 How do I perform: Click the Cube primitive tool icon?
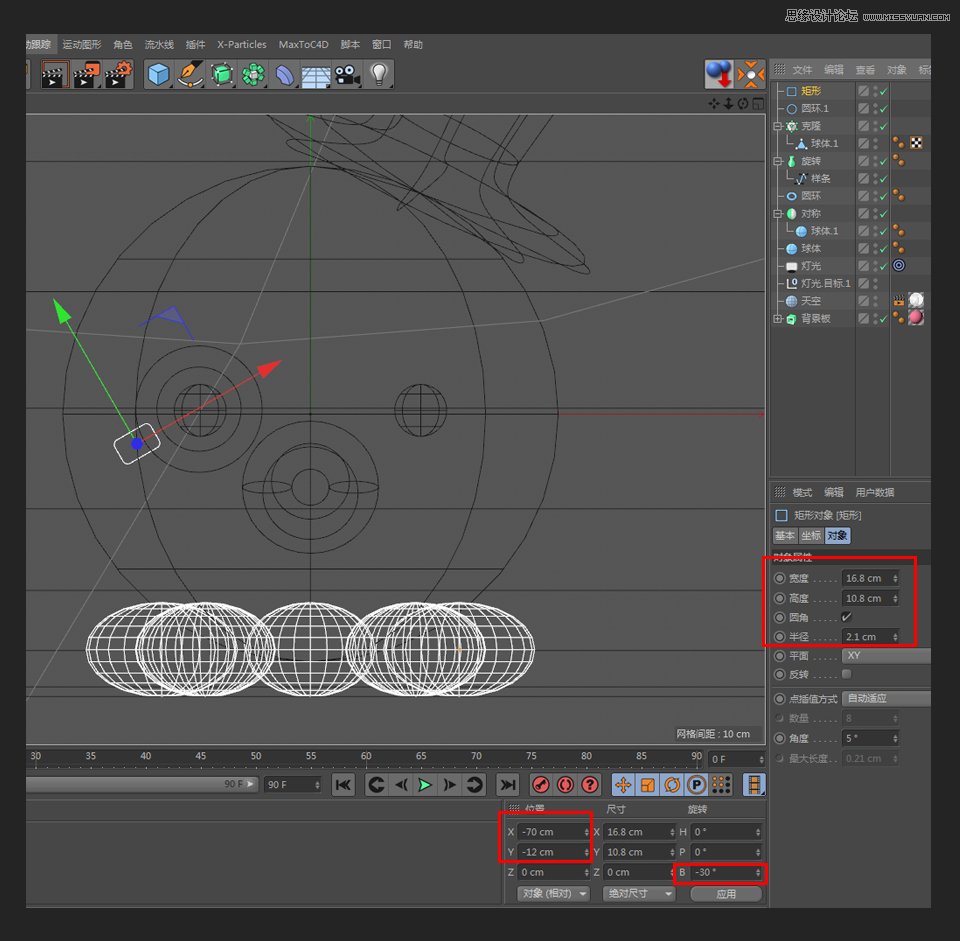pos(158,75)
